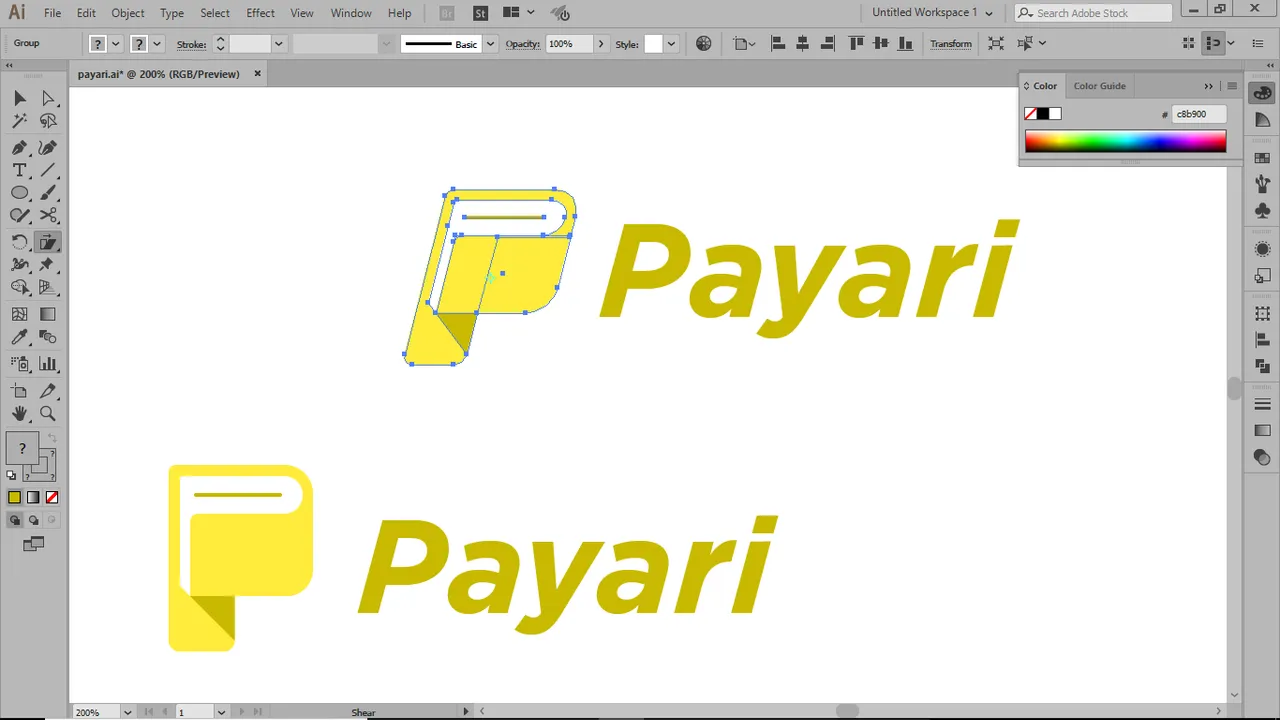Close the payari.ai document tab
This screenshot has width=1280, height=720.
[x=257, y=73]
